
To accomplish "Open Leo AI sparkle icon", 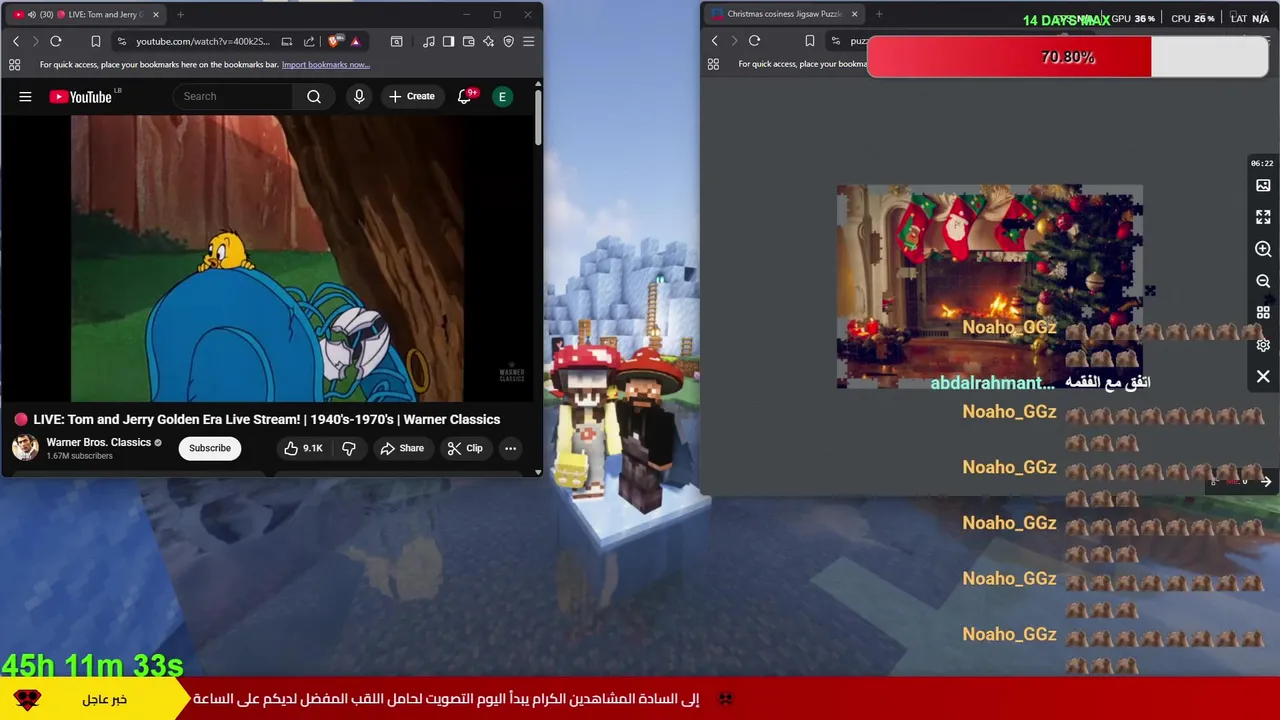I will click(488, 41).
